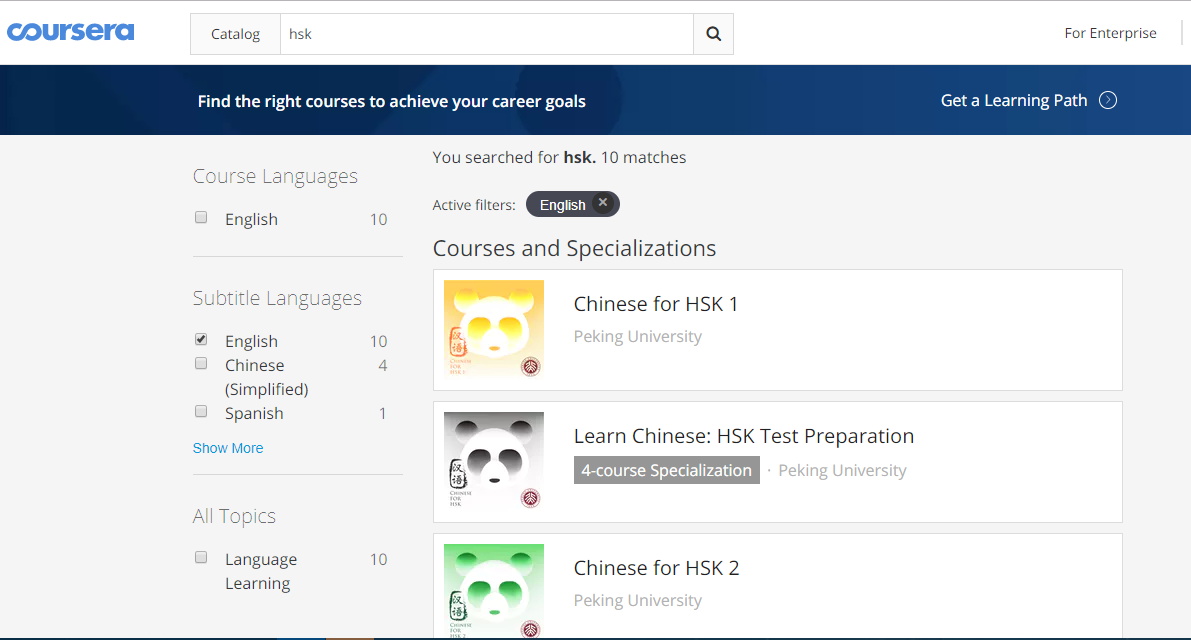Expand subtitle languages with Show More
Image resolution: width=1191 pixels, height=640 pixels.
228,448
